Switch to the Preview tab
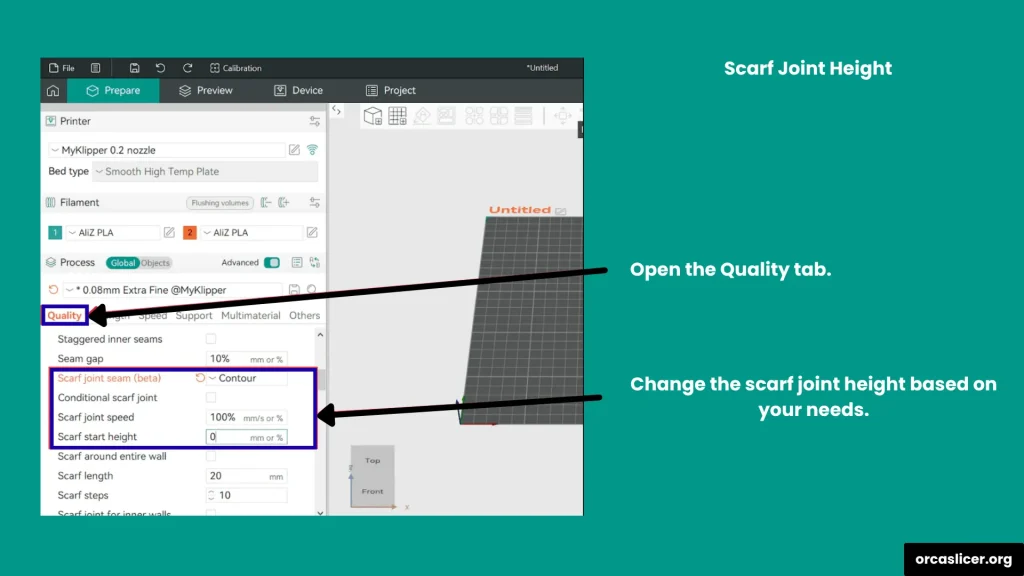The width and height of the screenshot is (1024, 576). pos(205,91)
